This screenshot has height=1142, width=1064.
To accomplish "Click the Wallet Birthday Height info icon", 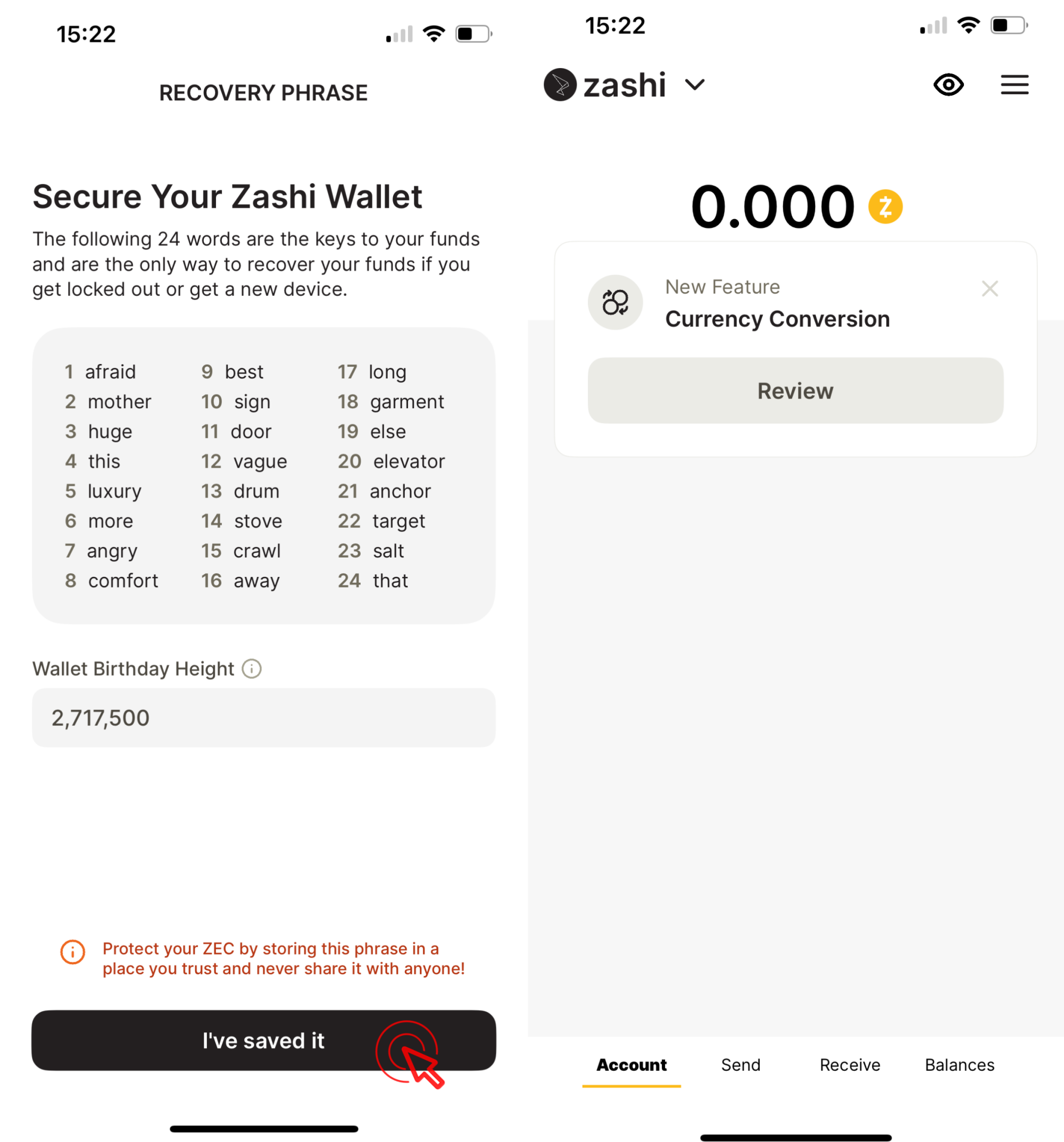I will 252,669.
